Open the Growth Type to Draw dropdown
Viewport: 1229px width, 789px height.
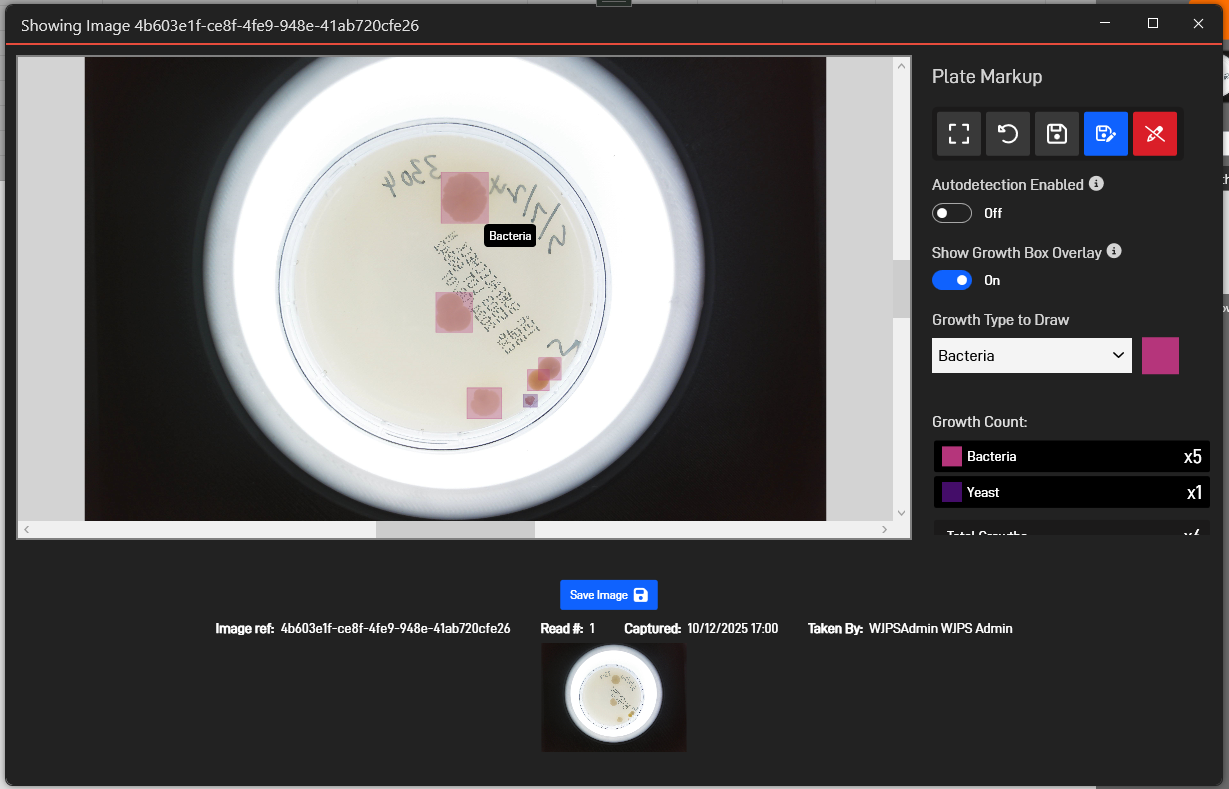pos(1031,355)
